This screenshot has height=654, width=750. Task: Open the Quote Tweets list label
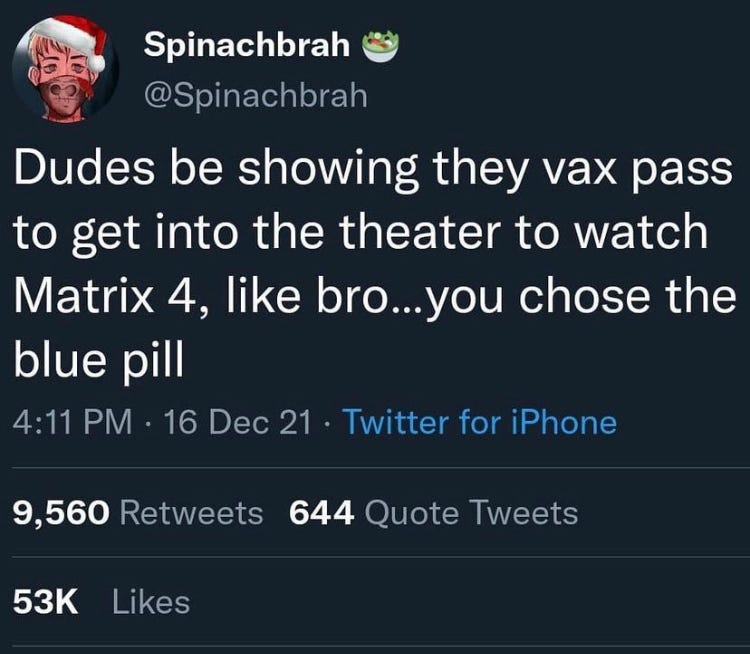coord(471,513)
